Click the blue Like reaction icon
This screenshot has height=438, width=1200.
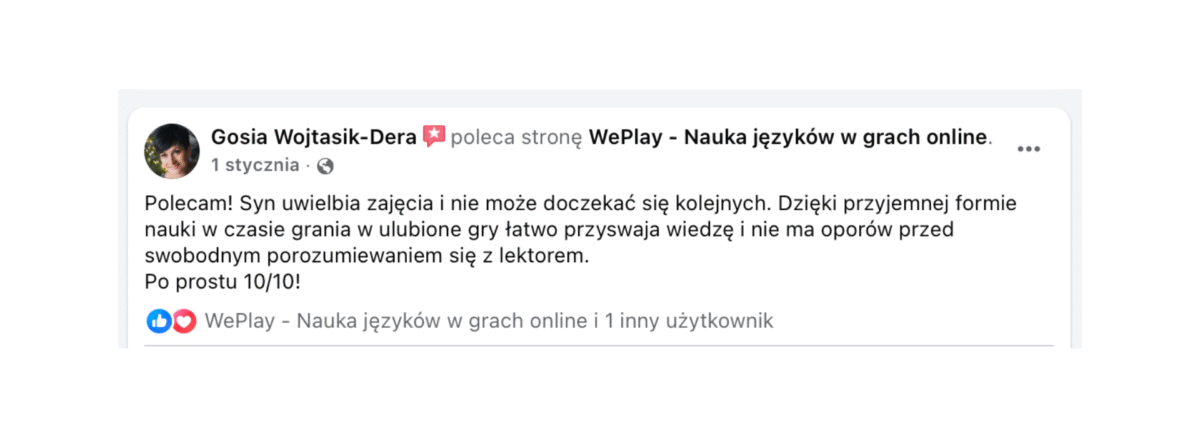tap(159, 321)
